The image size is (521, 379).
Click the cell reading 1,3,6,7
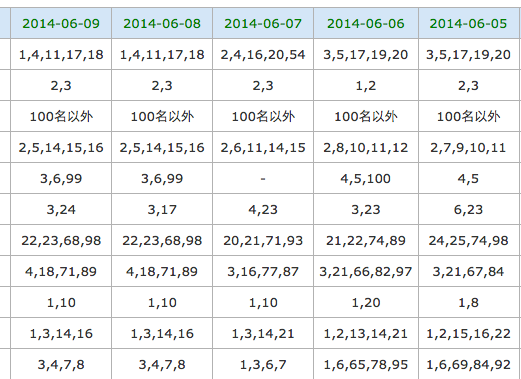[x=263, y=364]
